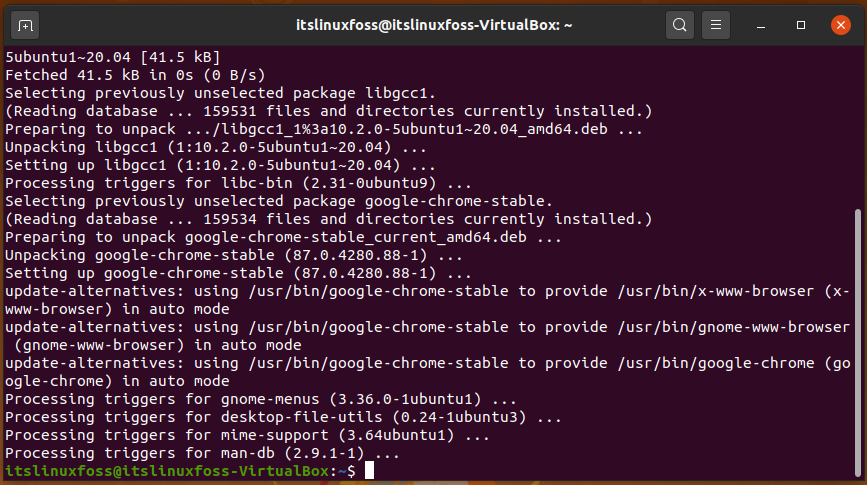Maximize the terminal window
The width and height of the screenshot is (867, 485).
pos(801,25)
